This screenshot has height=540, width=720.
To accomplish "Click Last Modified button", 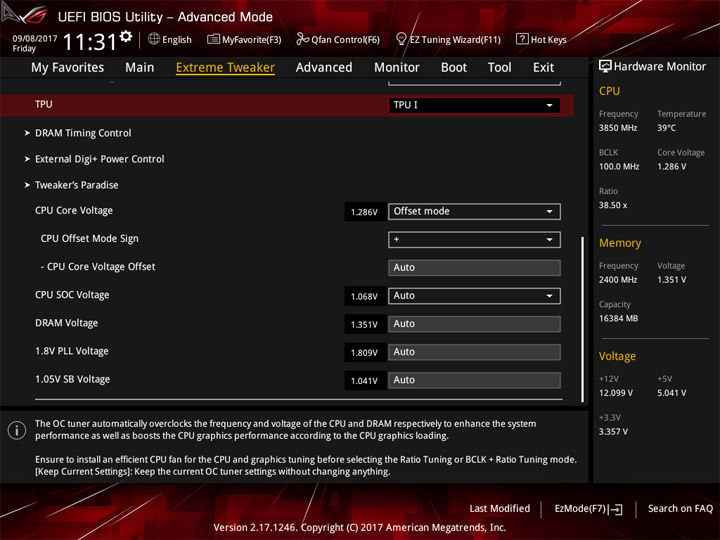I will coord(500,509).
